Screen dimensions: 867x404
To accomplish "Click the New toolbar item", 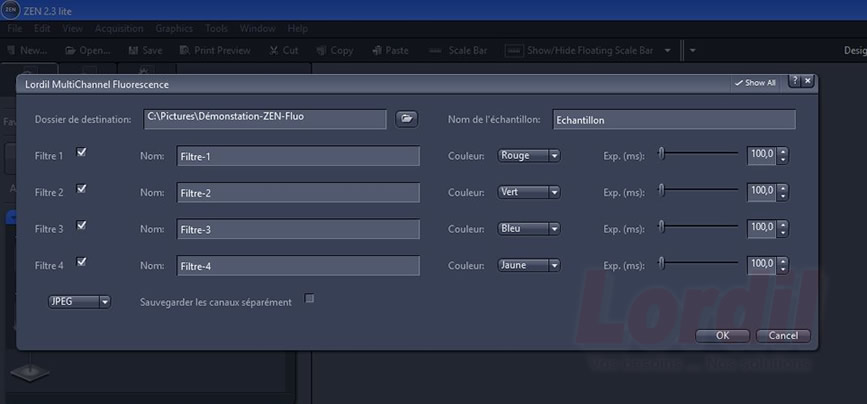I will [x=27, y=50].
